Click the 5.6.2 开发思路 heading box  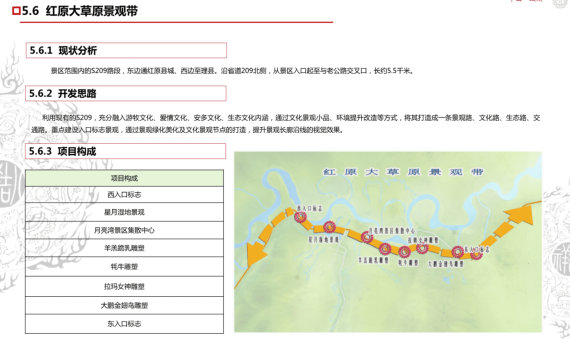click(126, 93)
